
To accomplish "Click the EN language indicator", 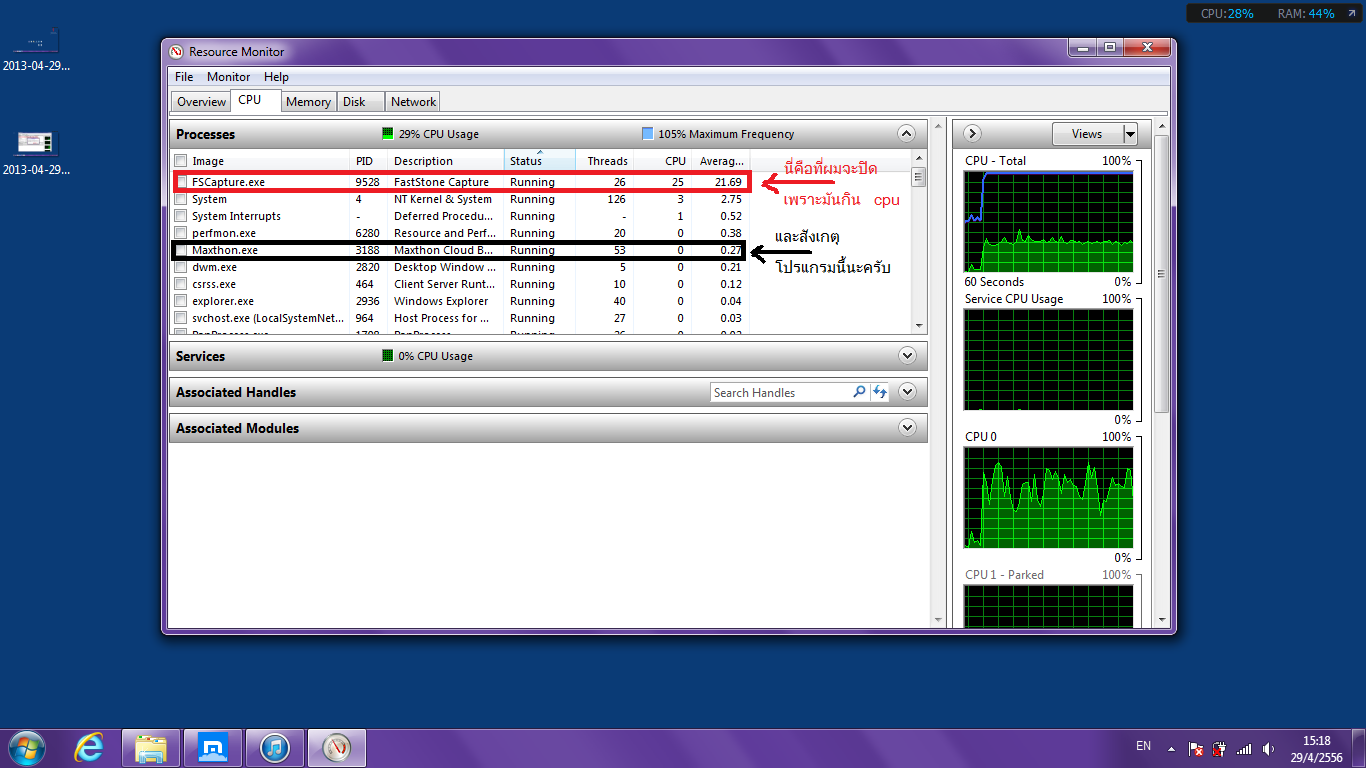I will (x=1144, y=746).
